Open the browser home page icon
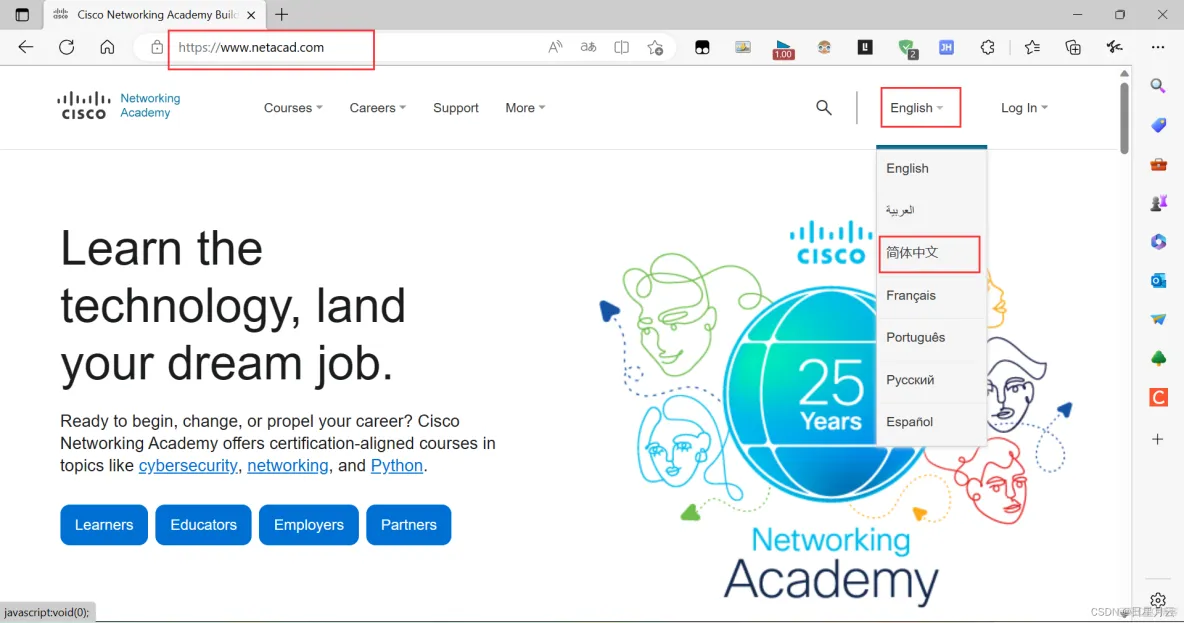This screenshot has height=623, width=1184. coord(107,47)
